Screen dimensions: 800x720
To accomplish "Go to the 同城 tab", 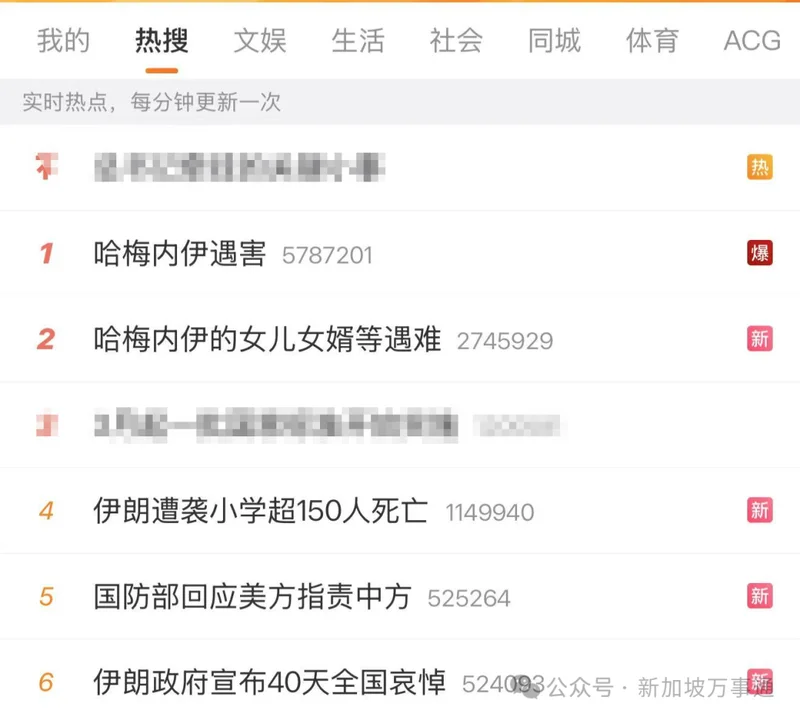I will tap(554, 40).
